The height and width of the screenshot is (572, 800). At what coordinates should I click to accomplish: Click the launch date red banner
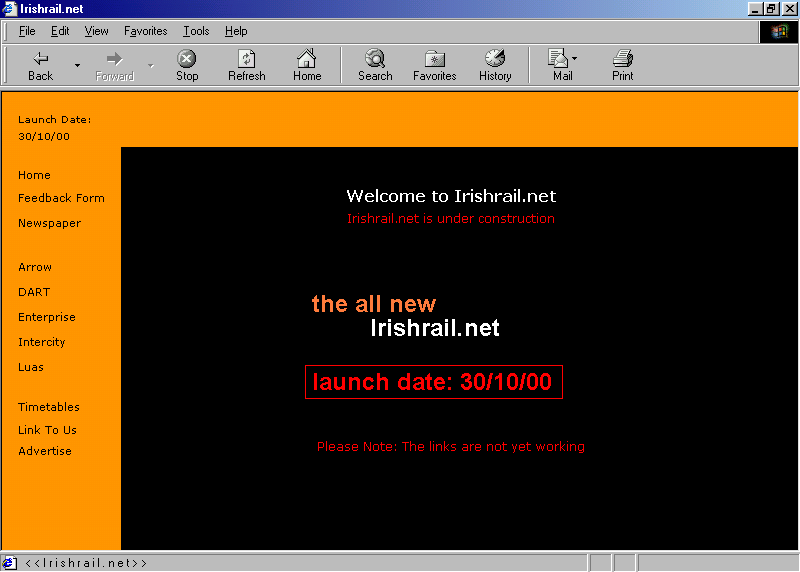click(434, 382)
